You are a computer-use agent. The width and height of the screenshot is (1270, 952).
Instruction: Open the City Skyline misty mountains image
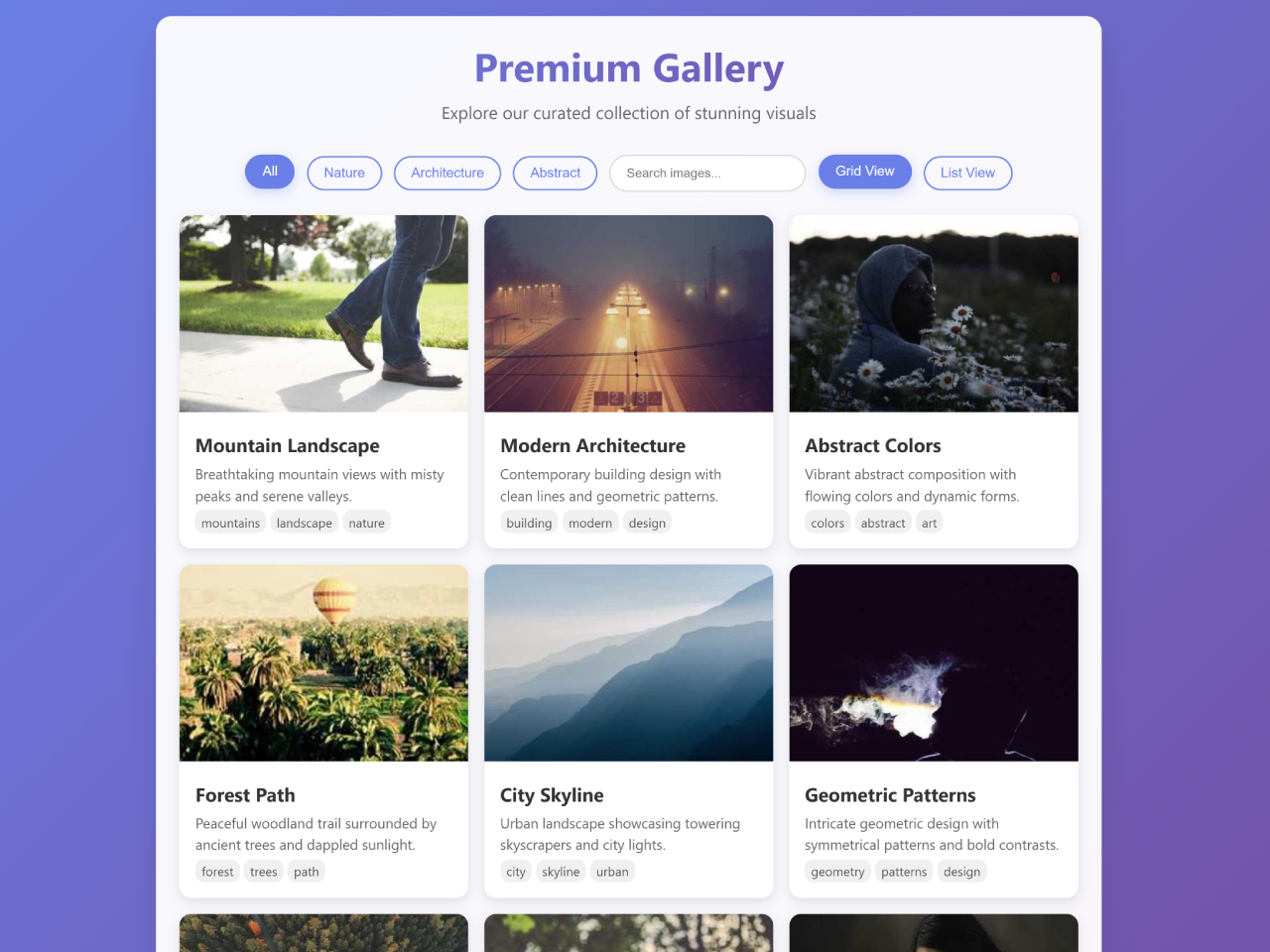click(628, 662)
